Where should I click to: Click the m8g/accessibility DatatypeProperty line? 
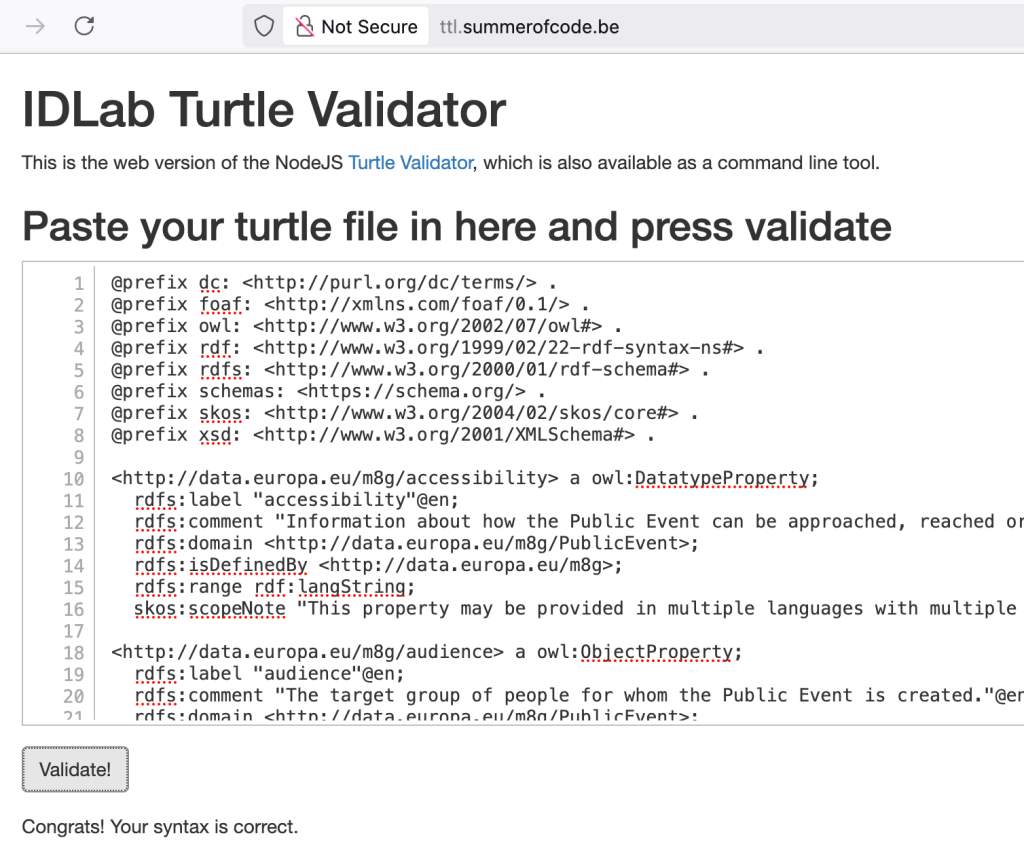click(x=464, y=478)
